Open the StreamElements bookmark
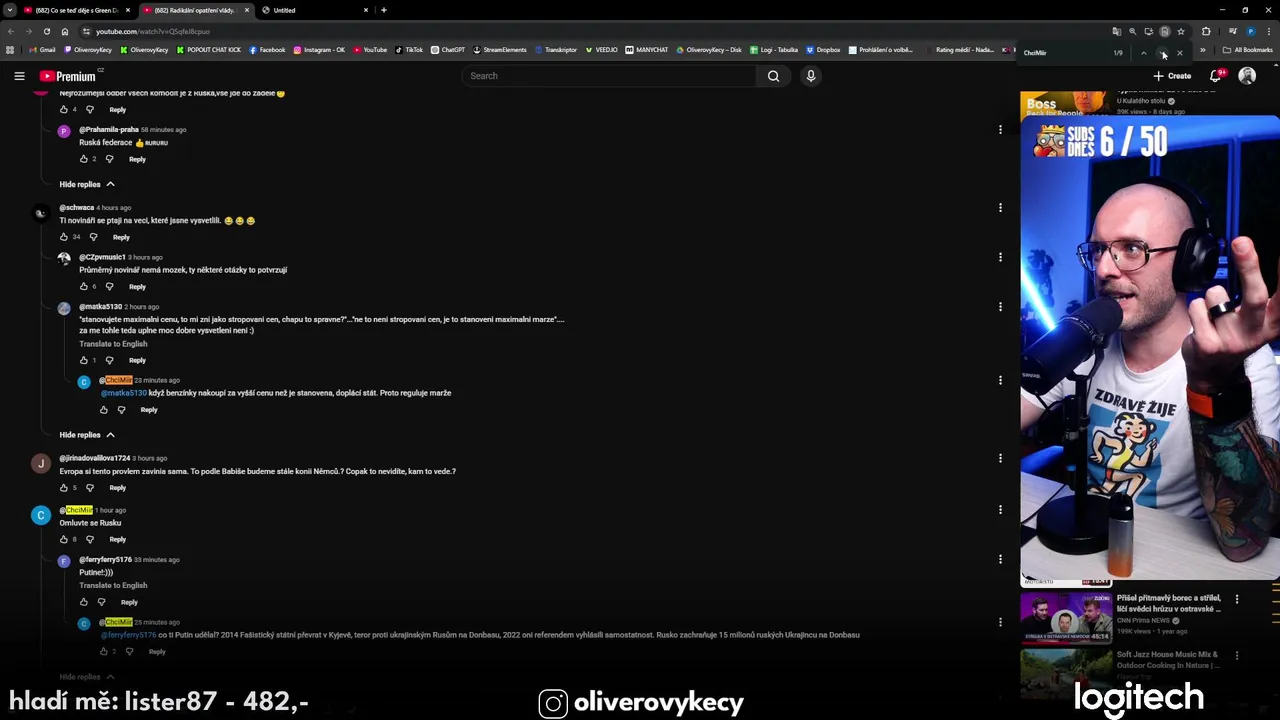1280x720 pixels. point(500,50)
